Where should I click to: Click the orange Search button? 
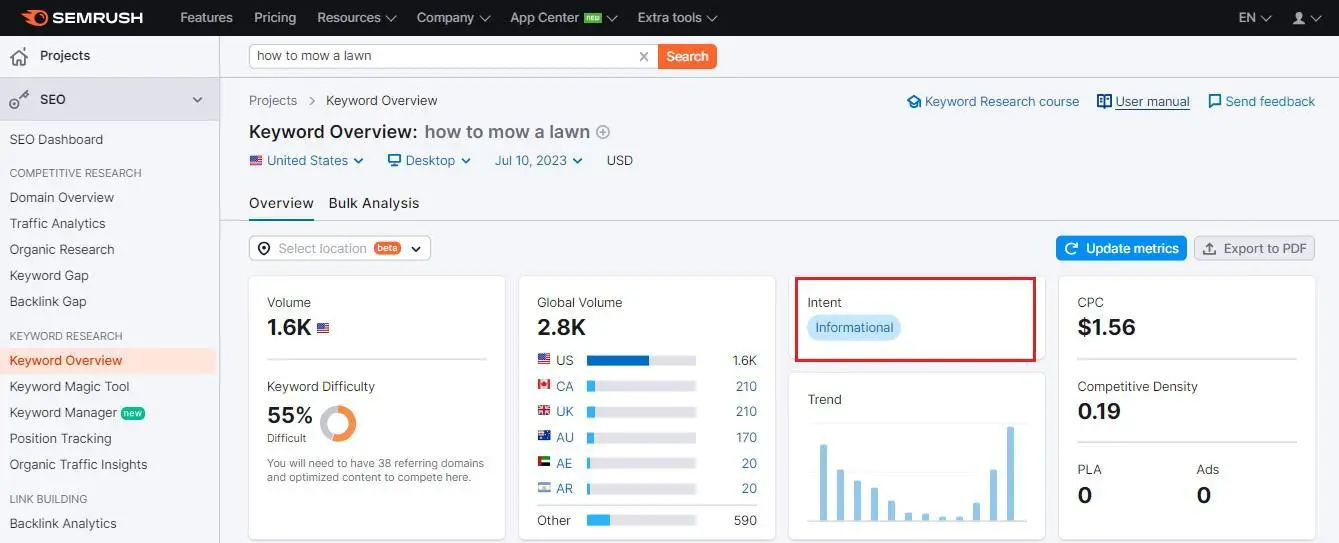687,56
